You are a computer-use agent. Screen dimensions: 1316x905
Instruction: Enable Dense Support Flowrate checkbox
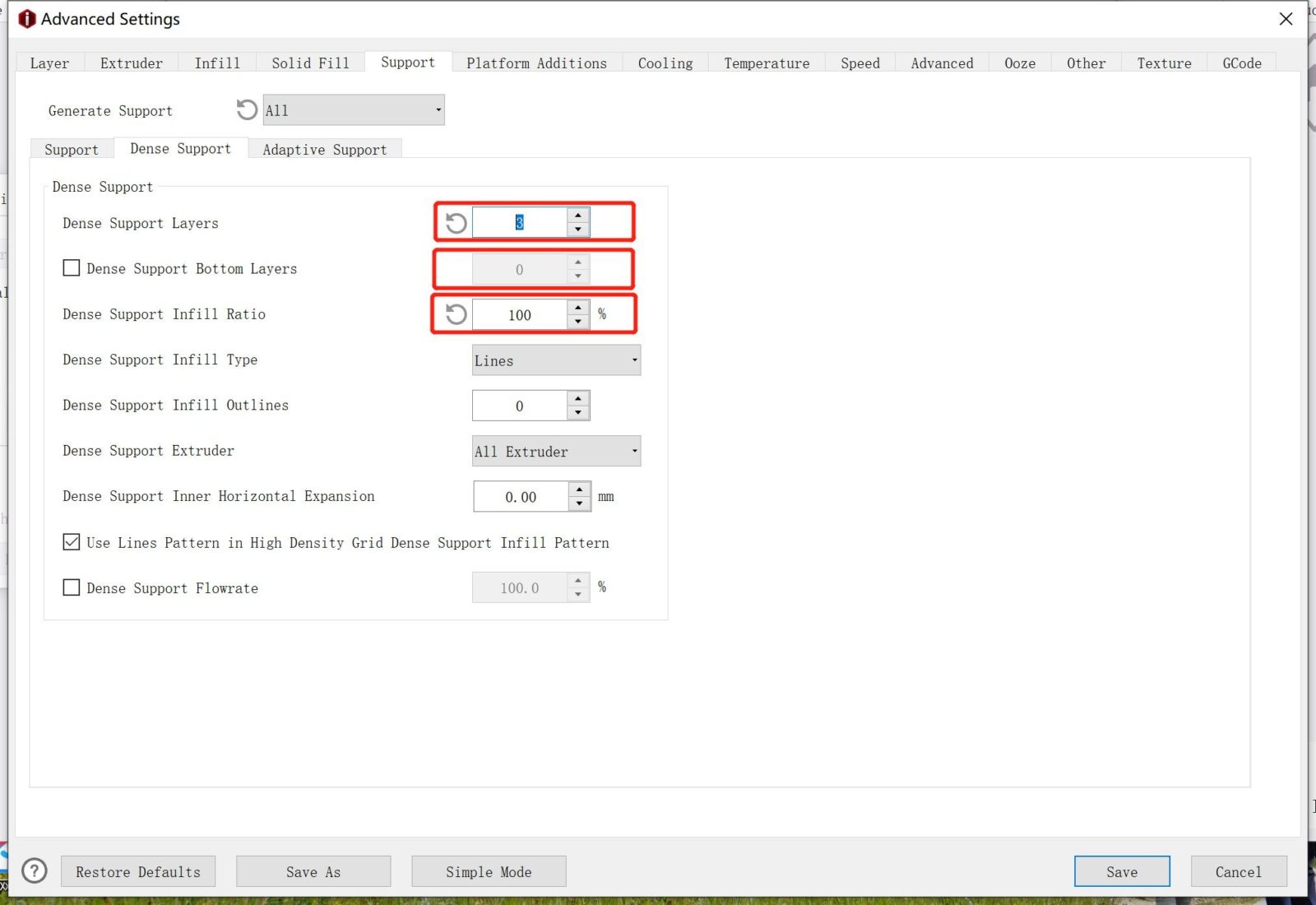tap(72, 587)
